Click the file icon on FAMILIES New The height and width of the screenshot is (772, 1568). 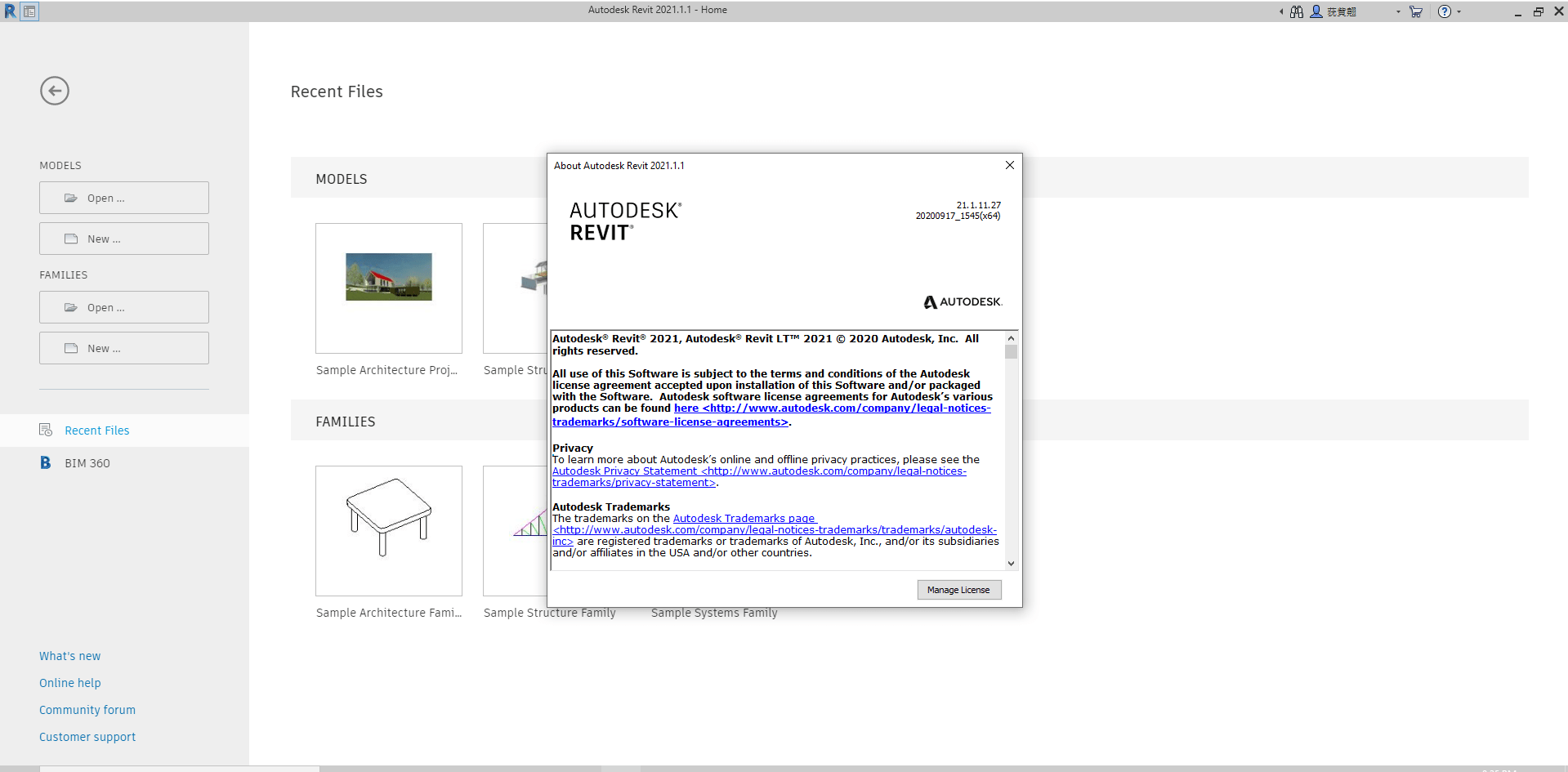pyautogui.click(x=71, y=348)
